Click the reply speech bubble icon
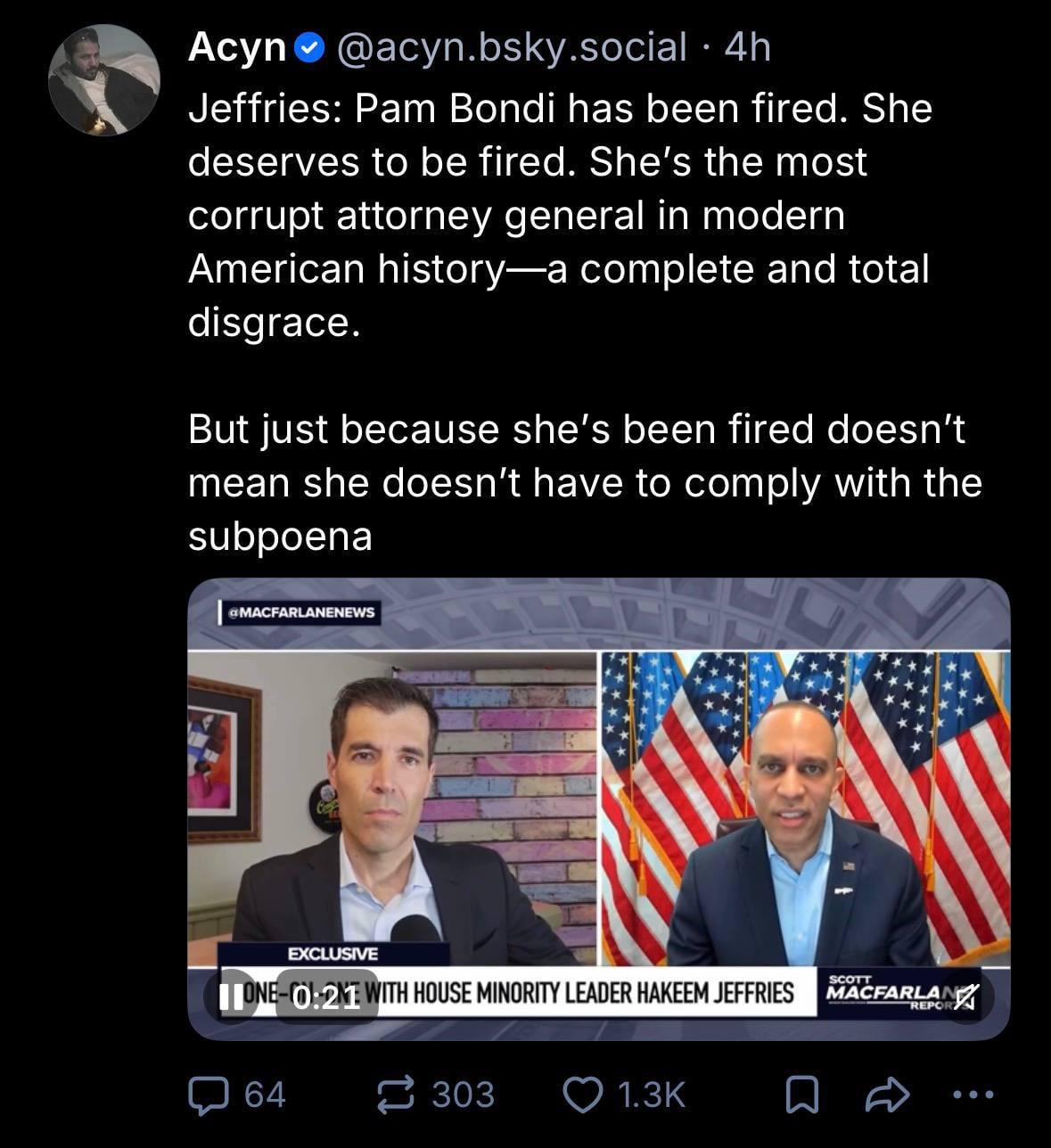Screen dimensions: 1051x1148 (209, 1095)
